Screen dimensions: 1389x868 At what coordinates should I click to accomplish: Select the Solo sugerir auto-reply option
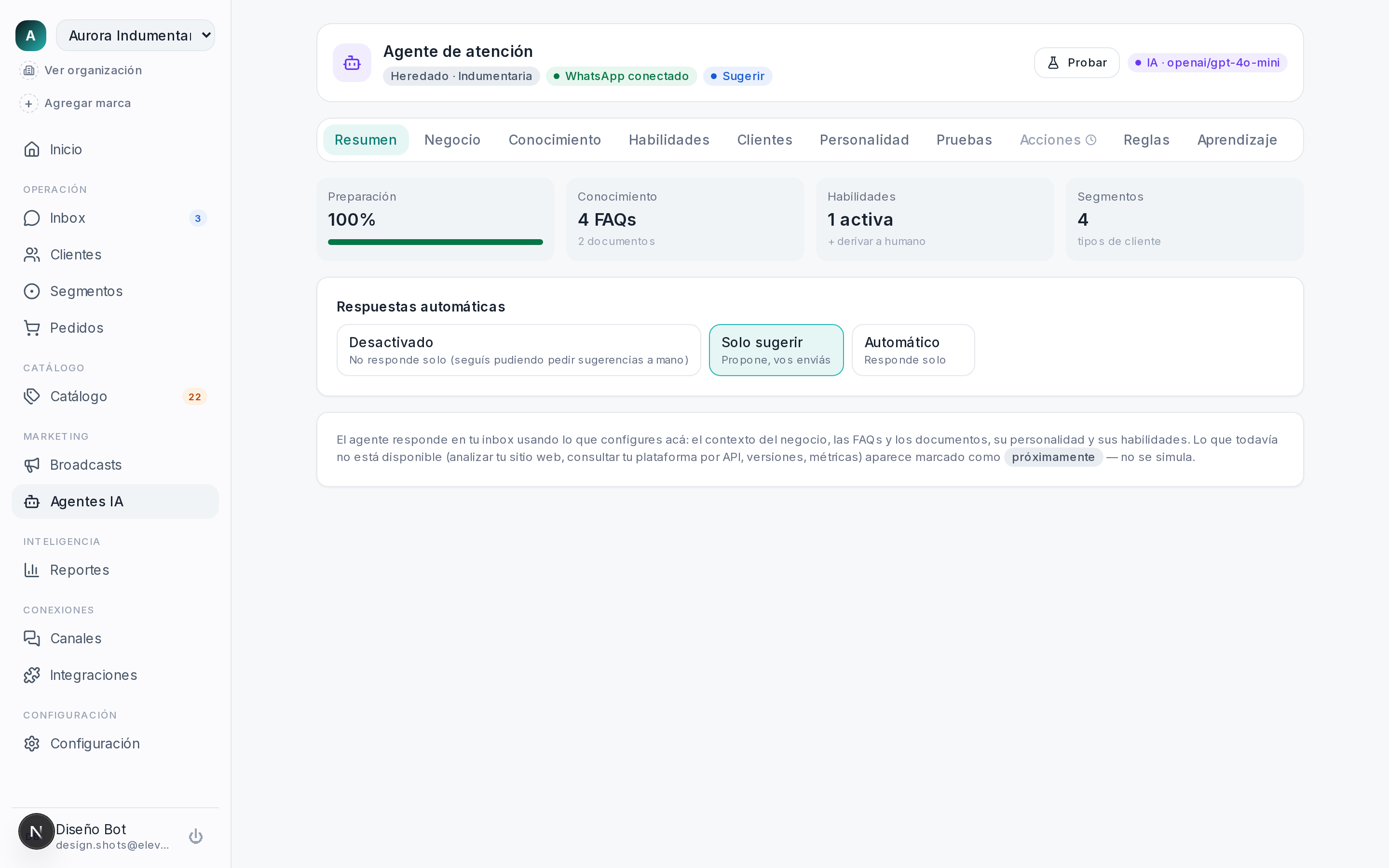coord(776,350)
